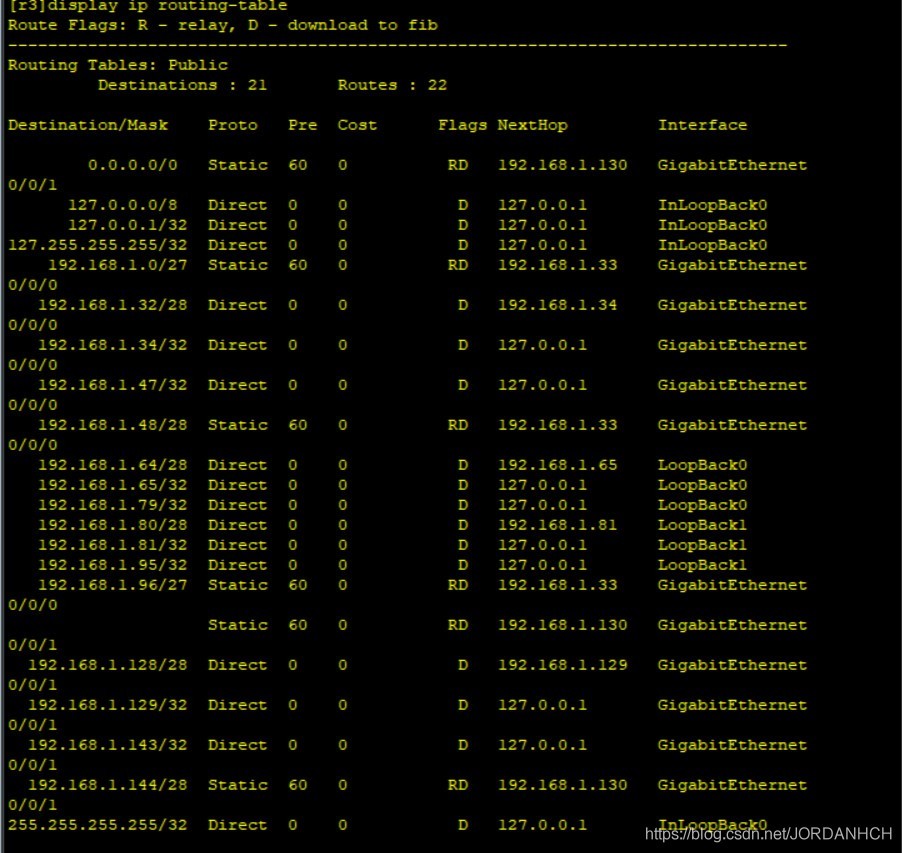
Task: Select destination 192.168.1.128/28
Action: pos(108,665)
